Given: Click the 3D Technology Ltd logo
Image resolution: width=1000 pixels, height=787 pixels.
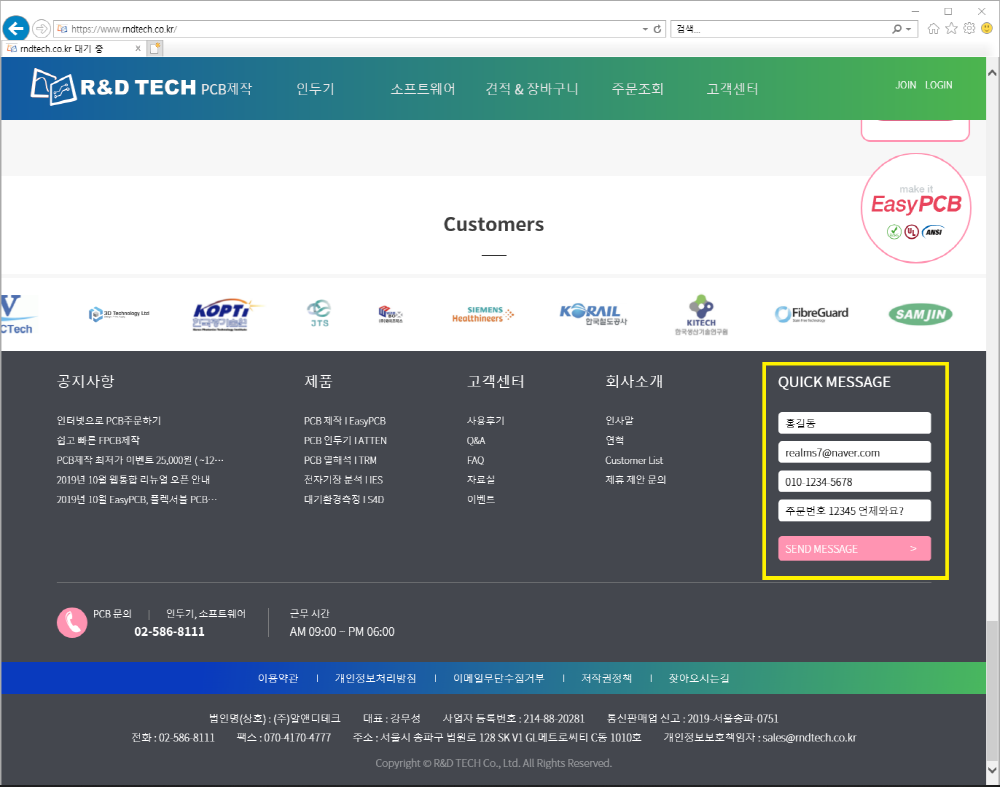Looking at the screenshot, I should 119,314.
